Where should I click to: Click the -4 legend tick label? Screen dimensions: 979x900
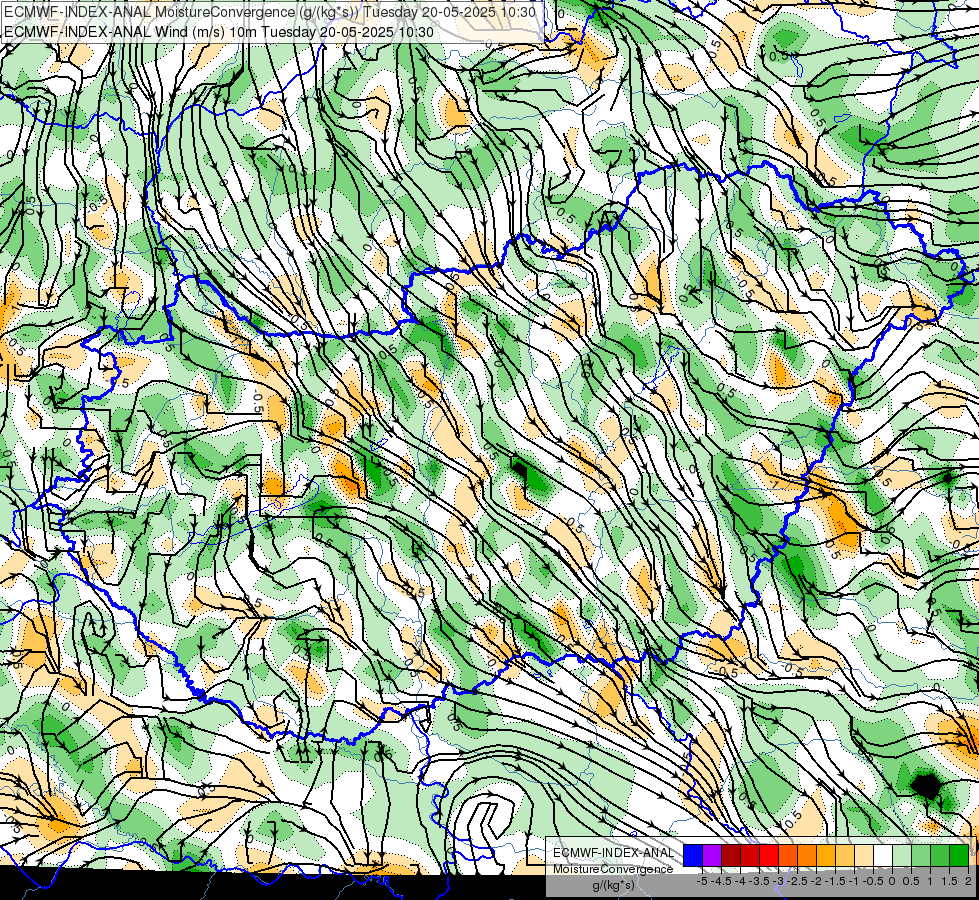click(740, 881)
